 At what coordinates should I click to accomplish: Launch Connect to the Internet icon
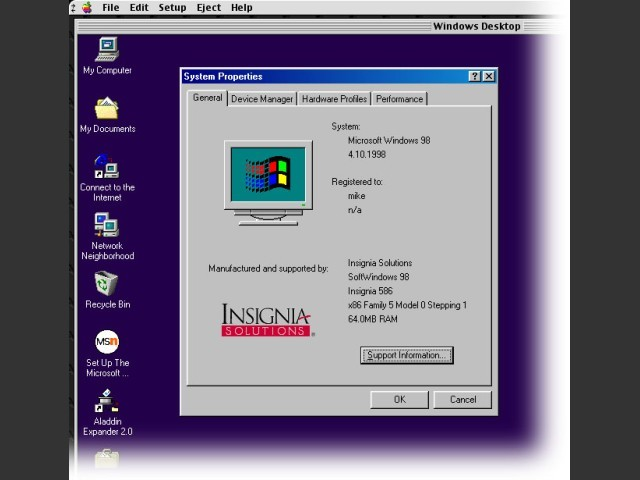(x=107, y=167)
